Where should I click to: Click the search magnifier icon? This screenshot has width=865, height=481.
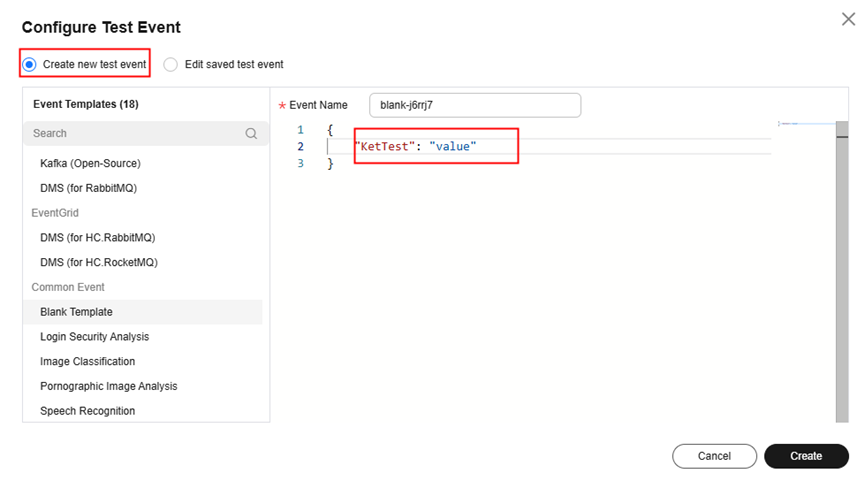[x=251, y=133]
